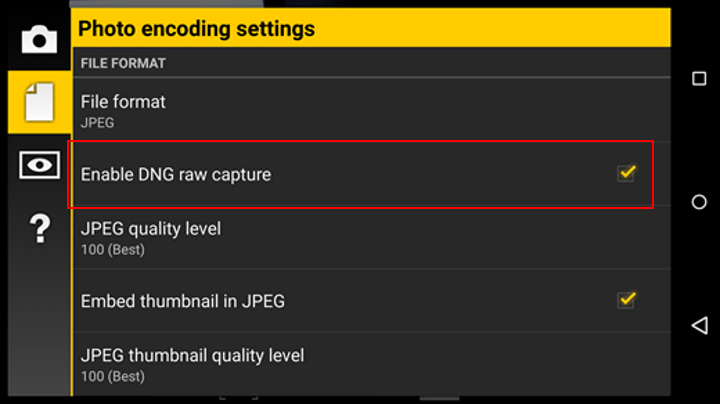Open the camera settings sidebar icon
Image resolution: width=720 pixels, height=404 pixels.
39,39
